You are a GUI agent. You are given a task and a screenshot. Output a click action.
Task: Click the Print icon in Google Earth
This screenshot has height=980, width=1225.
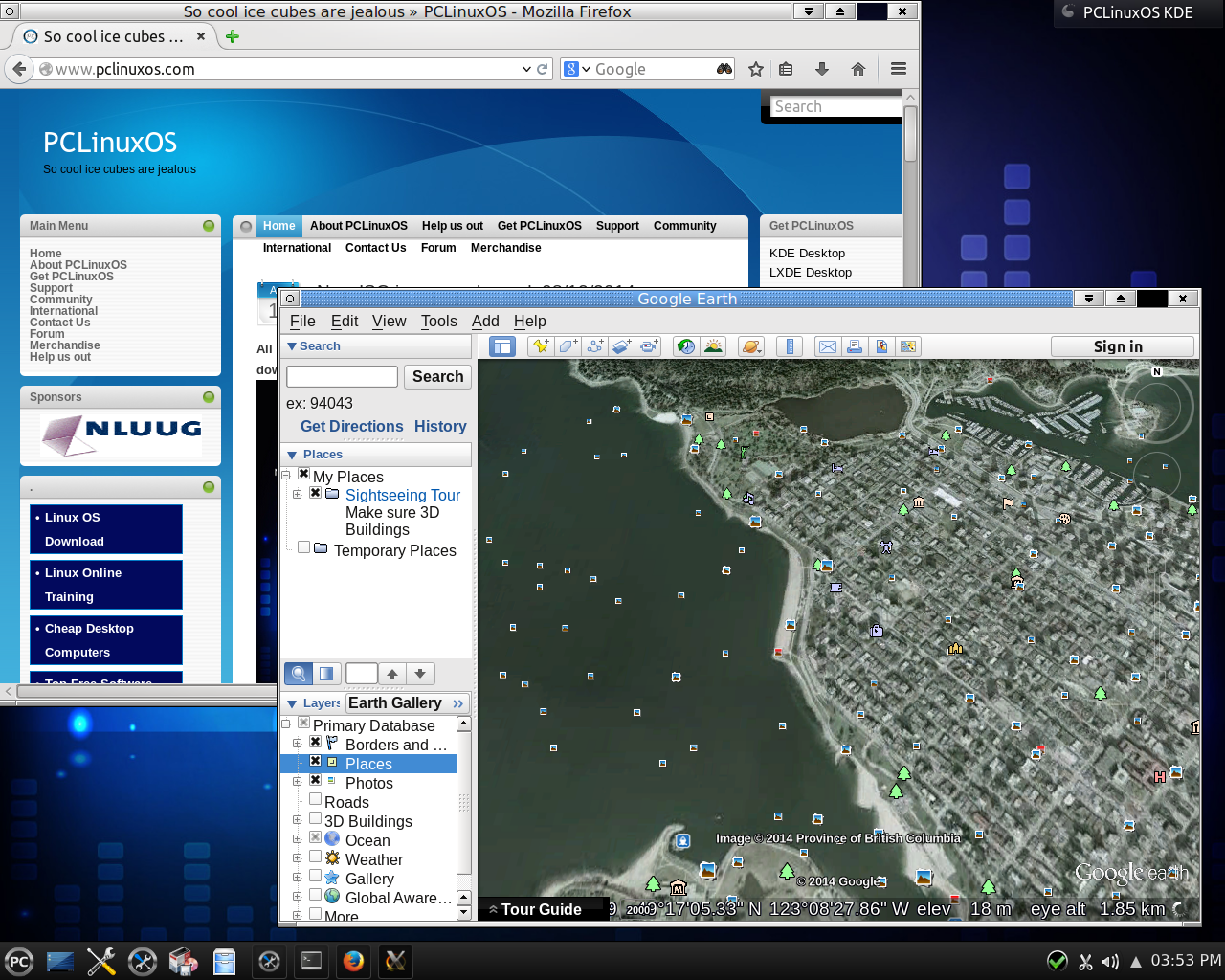(855, 346)
